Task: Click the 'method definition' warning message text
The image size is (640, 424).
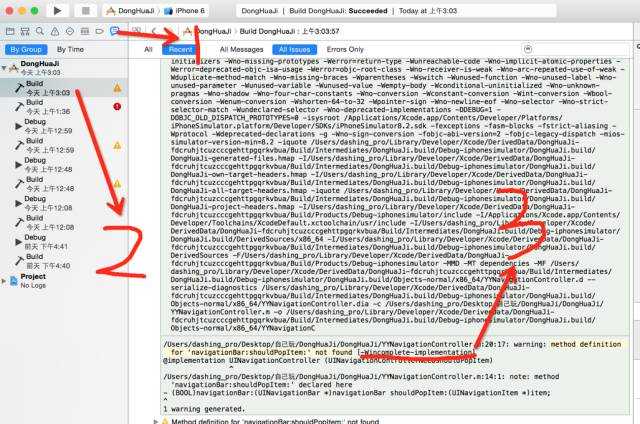Action: click(586, 344)
